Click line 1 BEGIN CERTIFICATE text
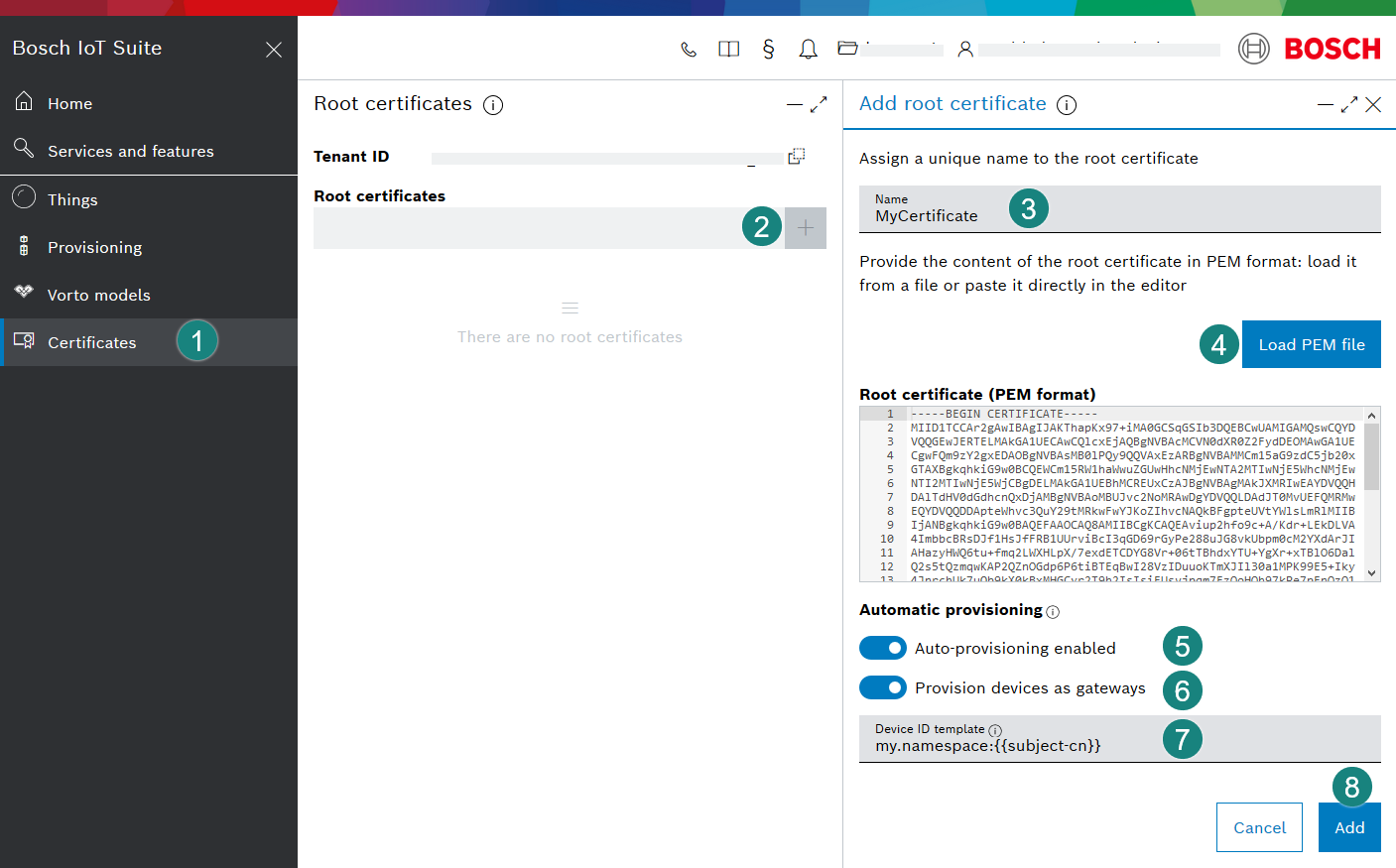 point(1004,414)
